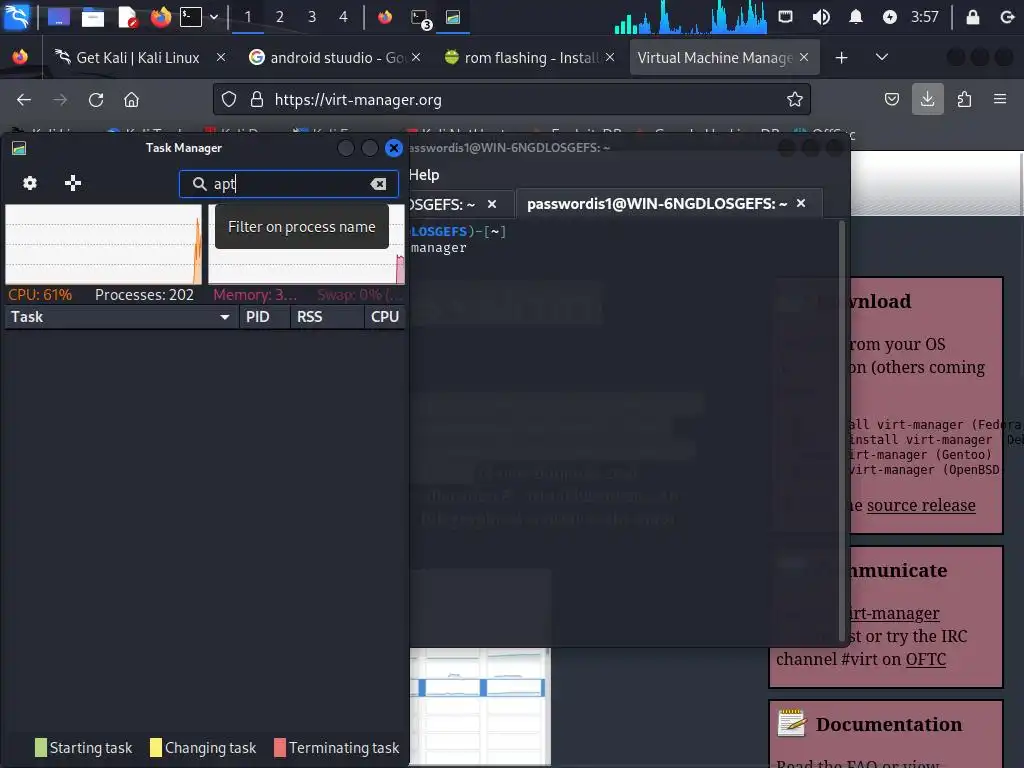
Task: Switch to workspace 2
Action: (280, 17)
